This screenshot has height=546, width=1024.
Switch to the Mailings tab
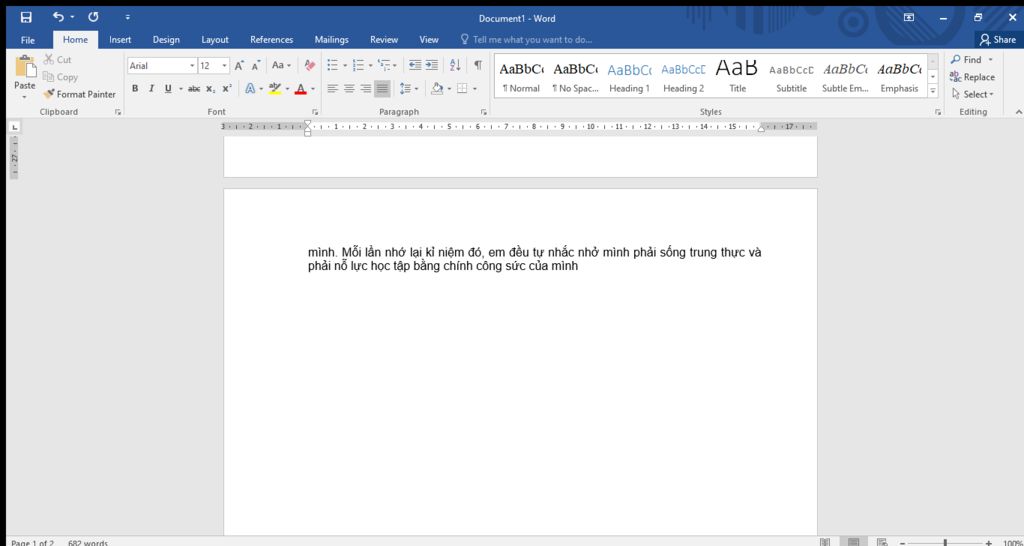332,40
